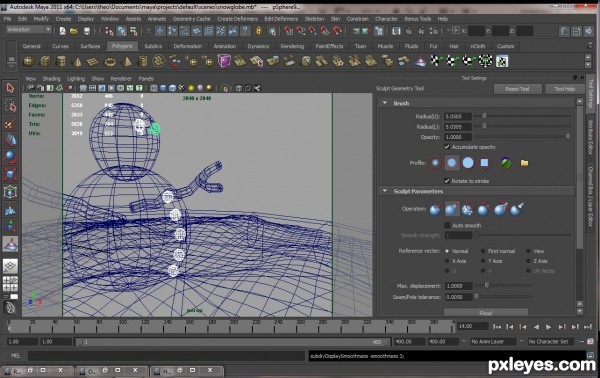600x378 pixels.
Task: Create a polygon cylinder from the shelf
Action: point(61,61)
